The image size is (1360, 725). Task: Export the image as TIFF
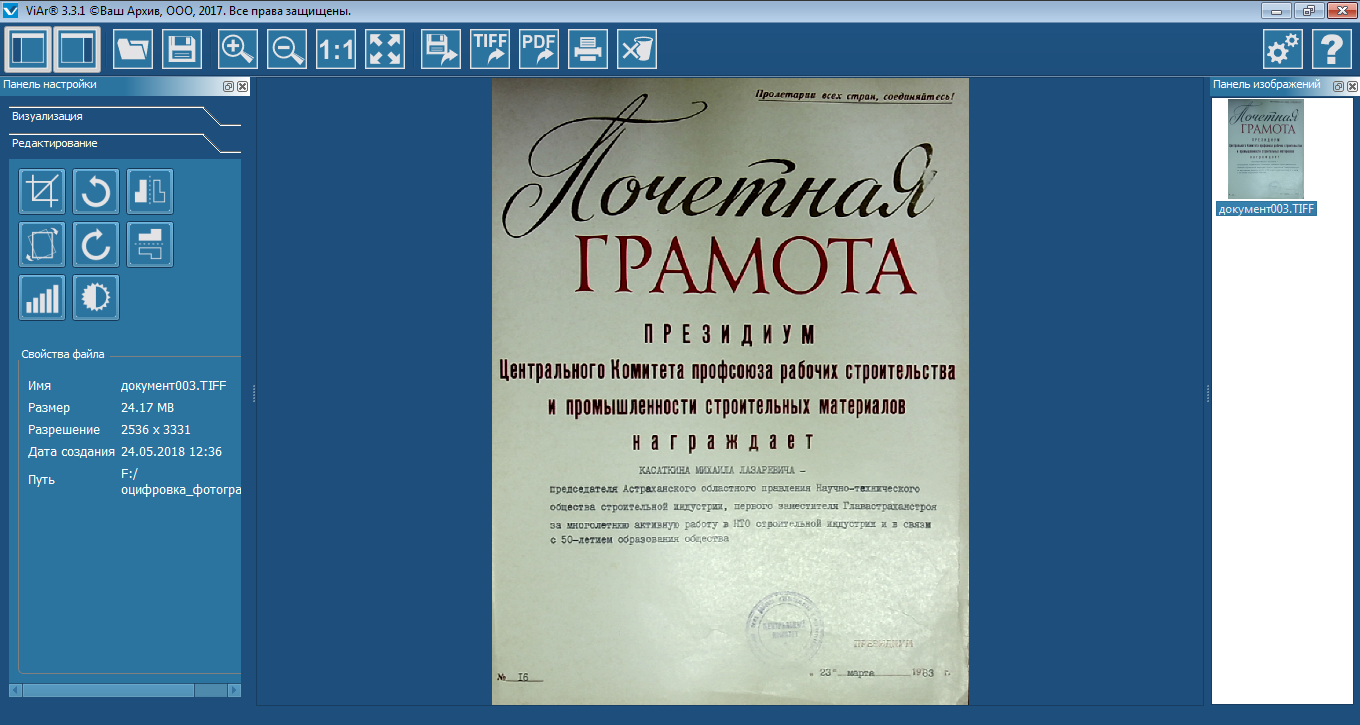[490, 49]
